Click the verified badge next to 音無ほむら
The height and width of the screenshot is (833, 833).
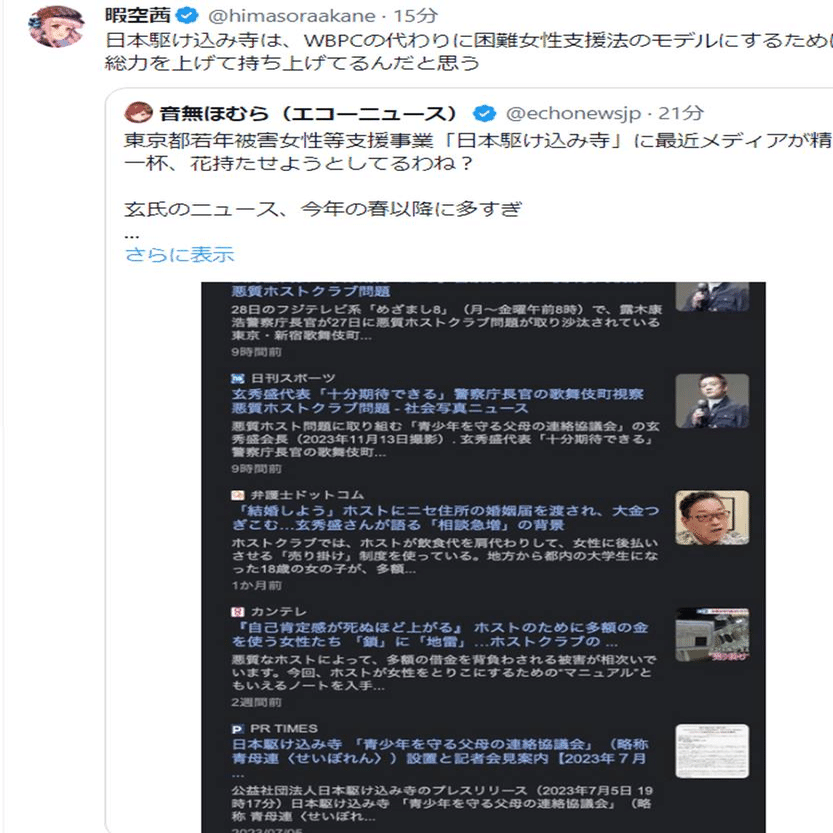tap(484, 113)
